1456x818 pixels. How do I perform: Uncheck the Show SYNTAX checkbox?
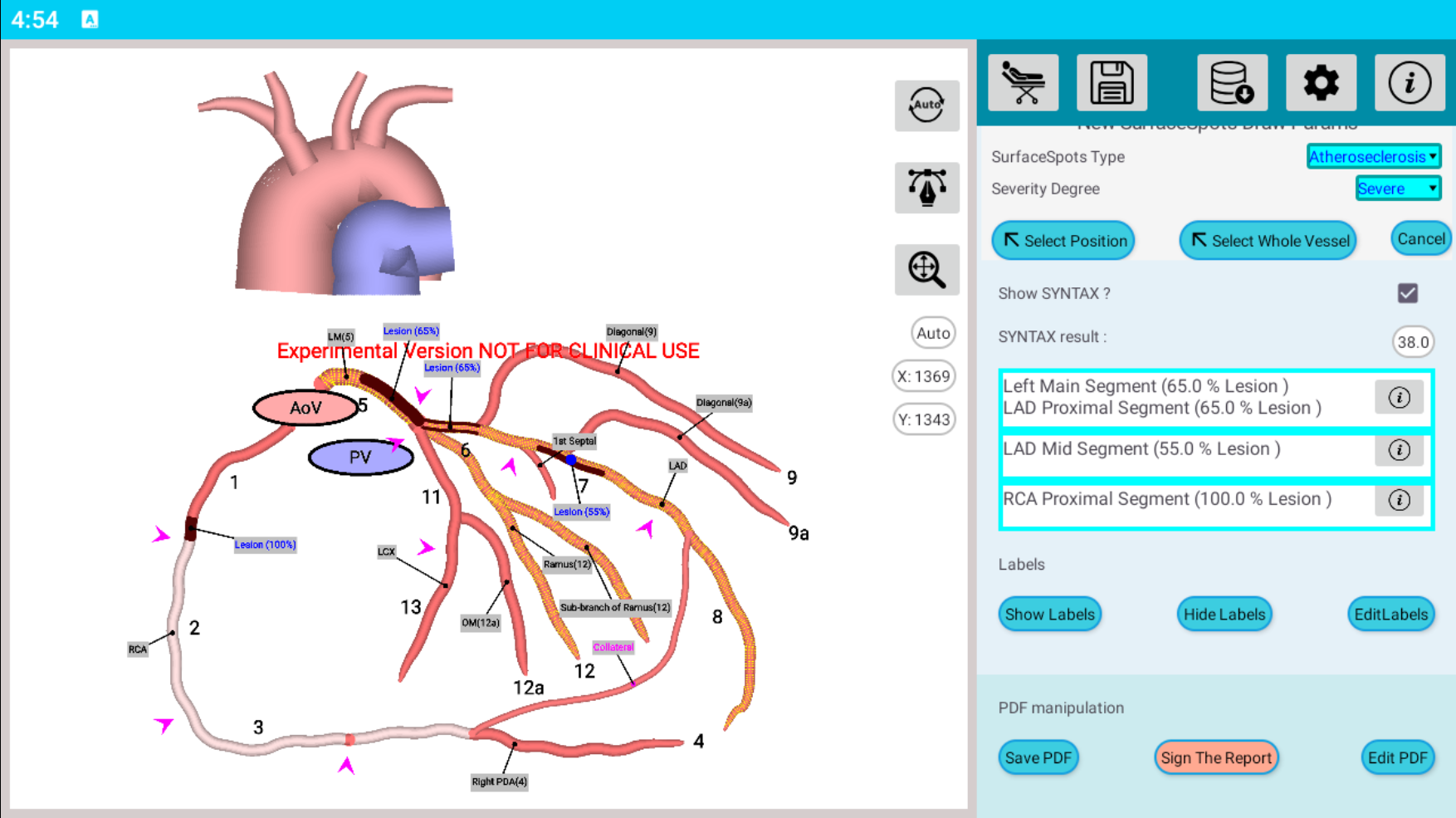[1407, 293]
